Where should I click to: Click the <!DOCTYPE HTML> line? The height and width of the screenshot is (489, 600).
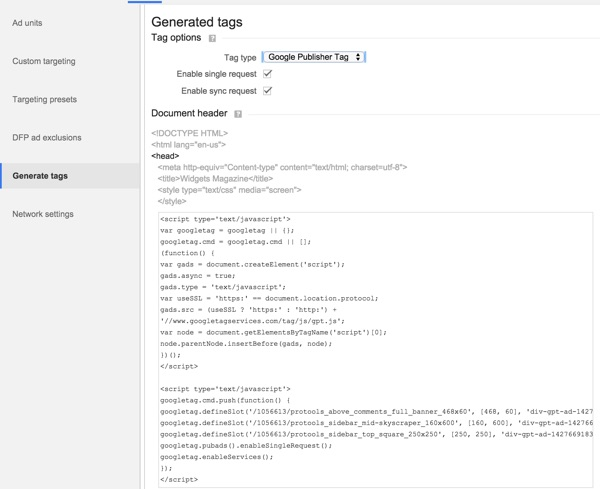click(189, 133)
